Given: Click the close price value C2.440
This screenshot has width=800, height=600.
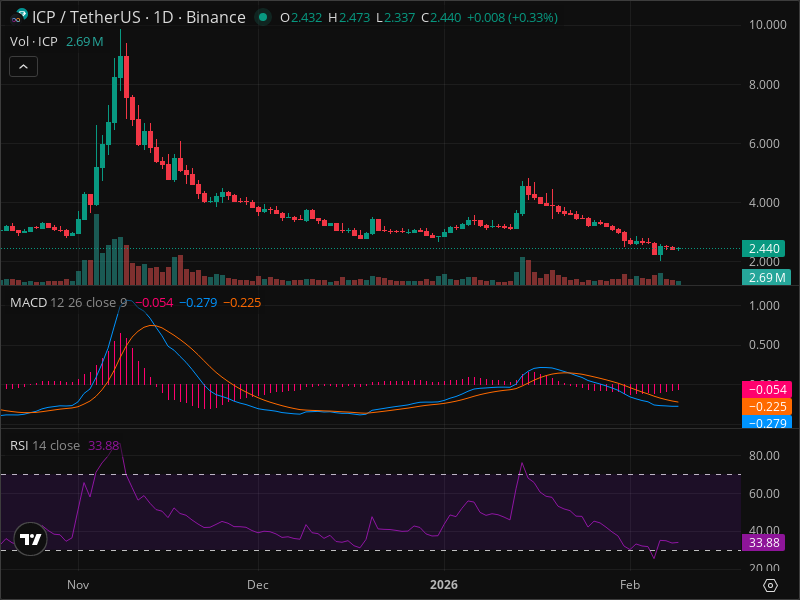Looking at the screenshot, I should click(x=441, y=18).
